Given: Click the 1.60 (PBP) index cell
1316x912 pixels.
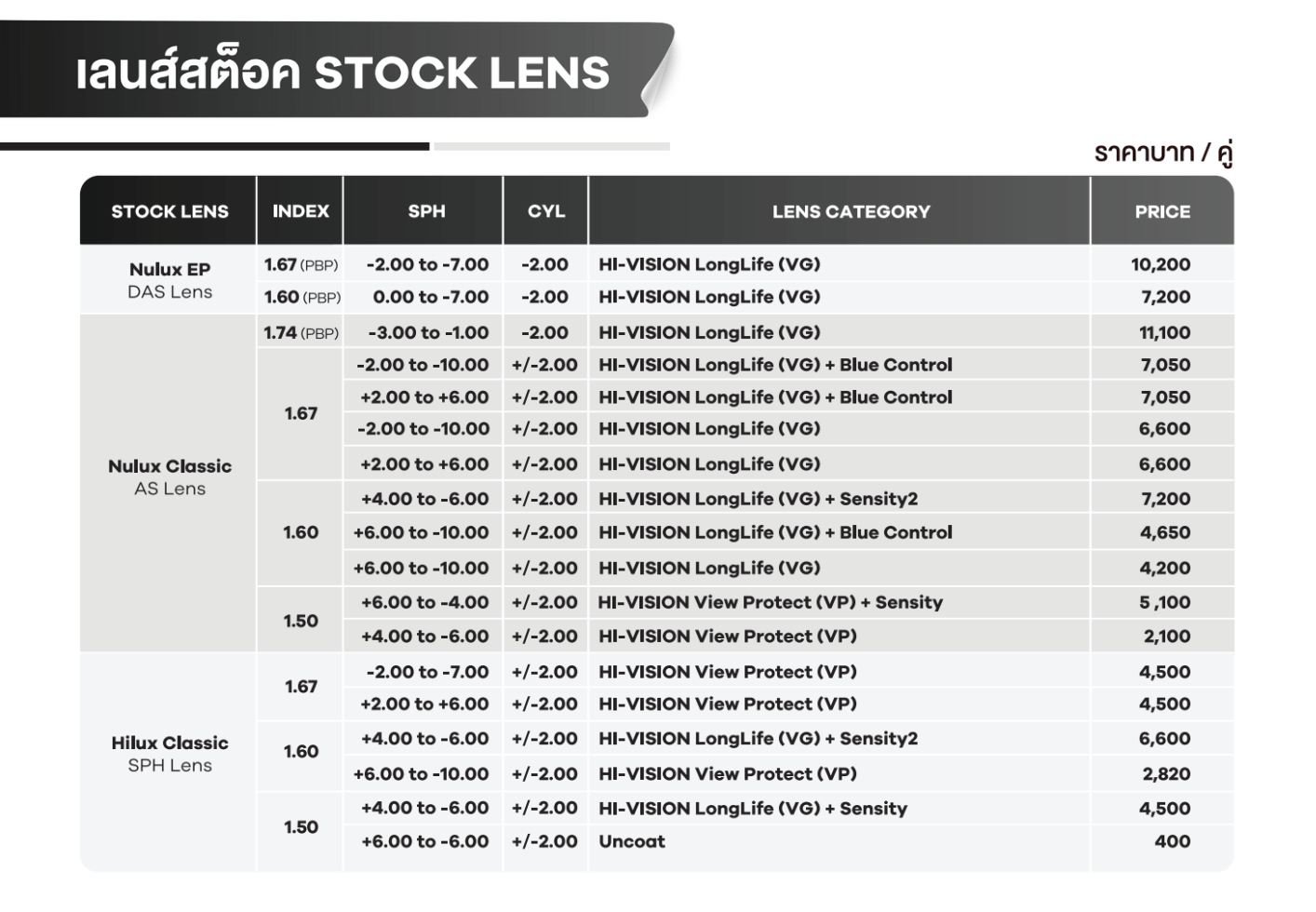Looking at the screenshot, I should tap(302, 298).
